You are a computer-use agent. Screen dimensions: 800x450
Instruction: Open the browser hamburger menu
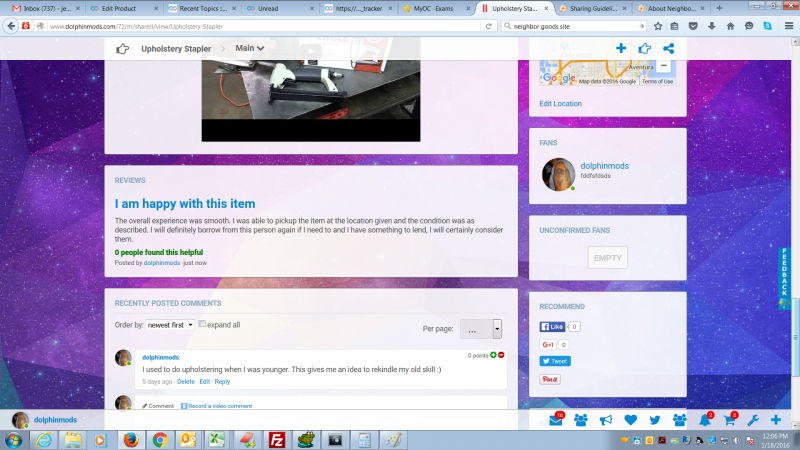(x=789, y=26)
